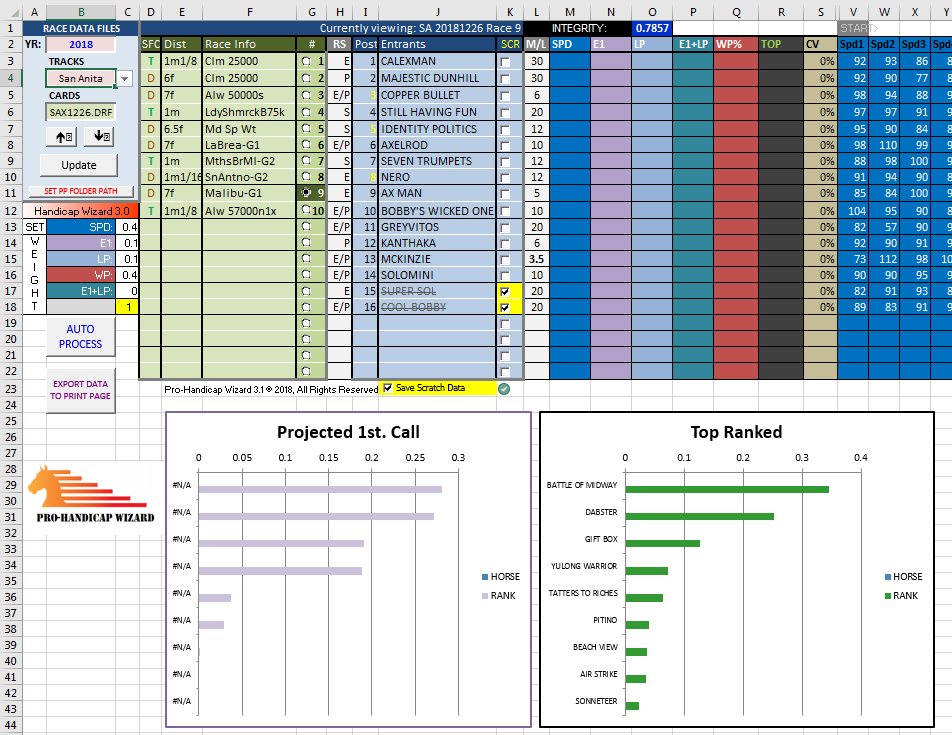The height and width of the screenshot is (735, 952).
Task: Click the SET PP FOLDER PATH button
Action: [x=79, y=190]
